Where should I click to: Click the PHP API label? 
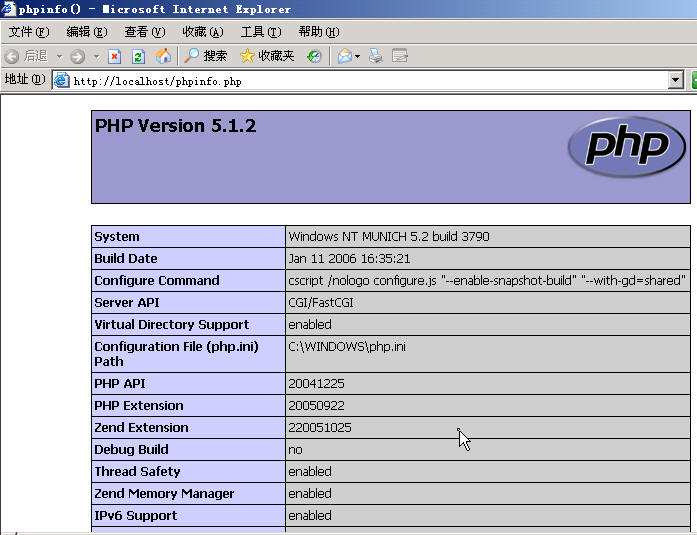click(x=120, y=383)
